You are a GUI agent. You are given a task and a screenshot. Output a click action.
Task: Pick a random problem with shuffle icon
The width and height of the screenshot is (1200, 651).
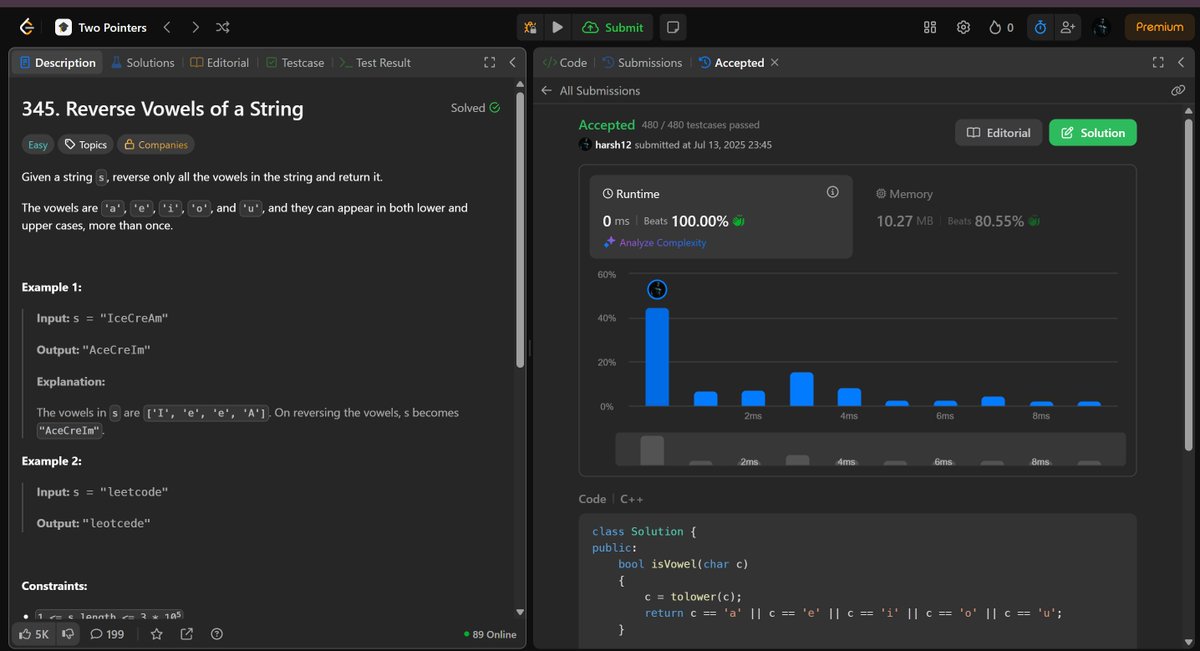[223, 27]
